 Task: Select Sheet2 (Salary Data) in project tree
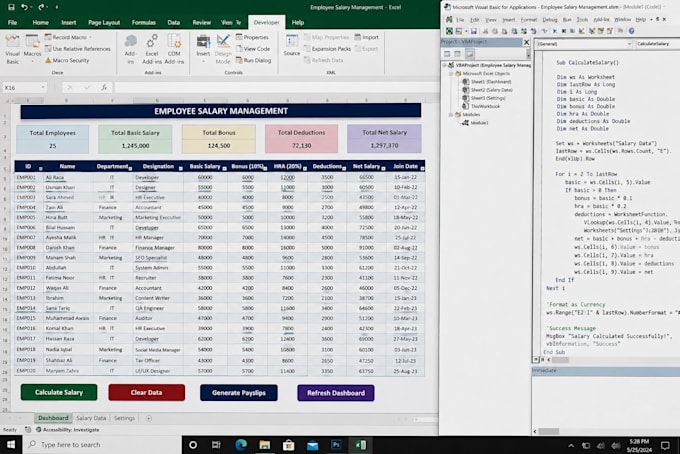(x=487, y=90)
